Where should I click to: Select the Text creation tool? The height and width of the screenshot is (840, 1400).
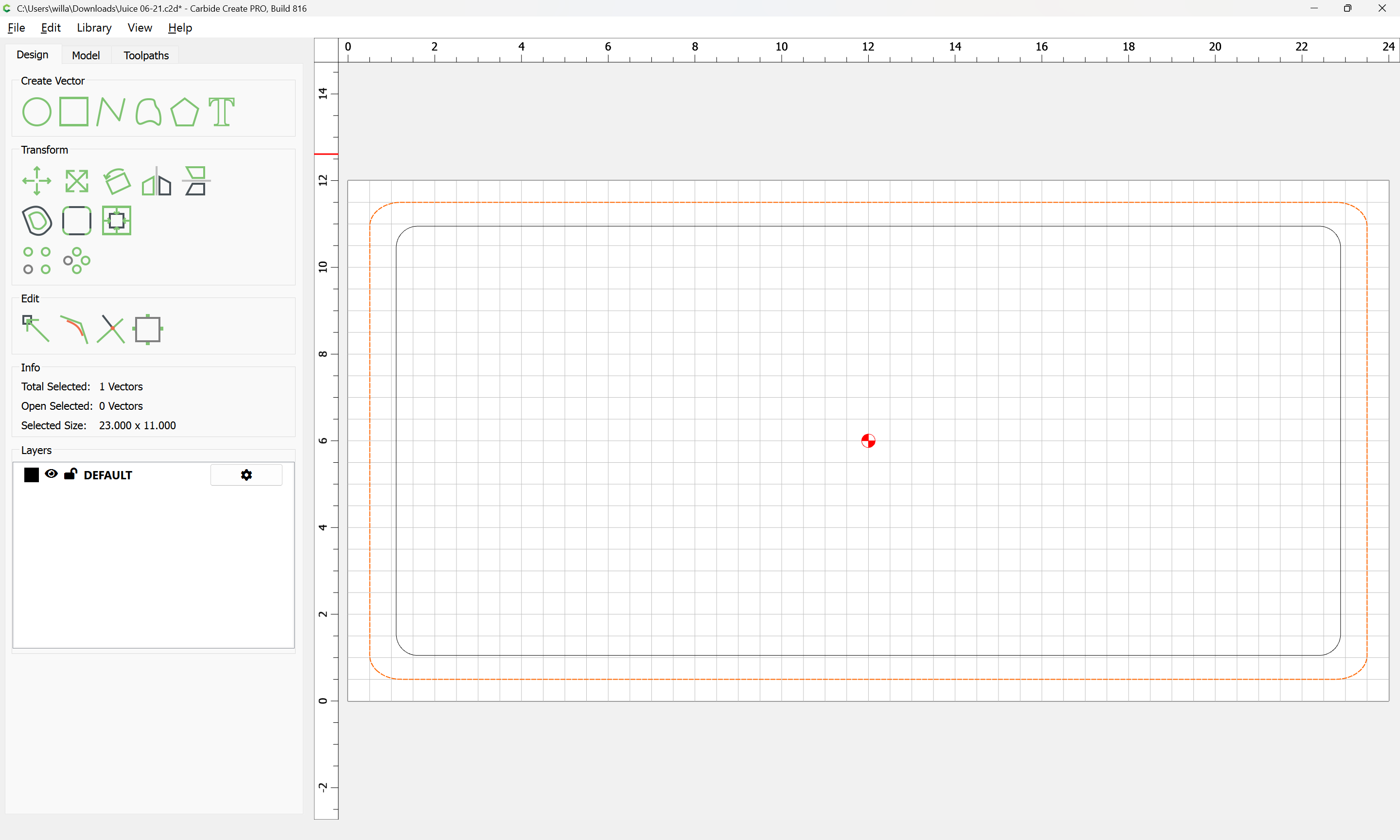(x=221, y=111)
